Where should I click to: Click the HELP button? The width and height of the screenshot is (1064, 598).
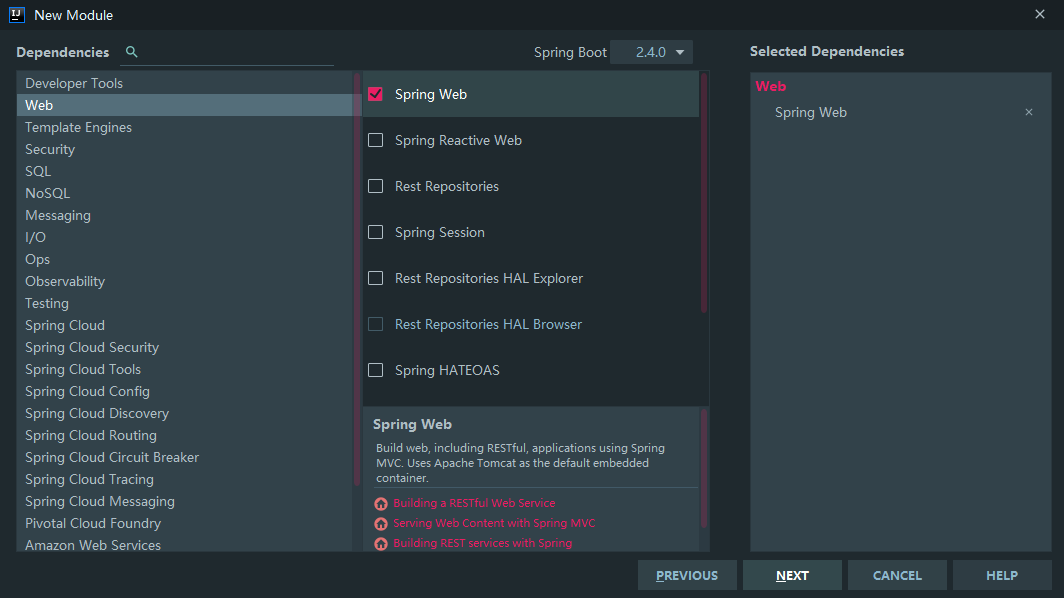point(1002,575)
